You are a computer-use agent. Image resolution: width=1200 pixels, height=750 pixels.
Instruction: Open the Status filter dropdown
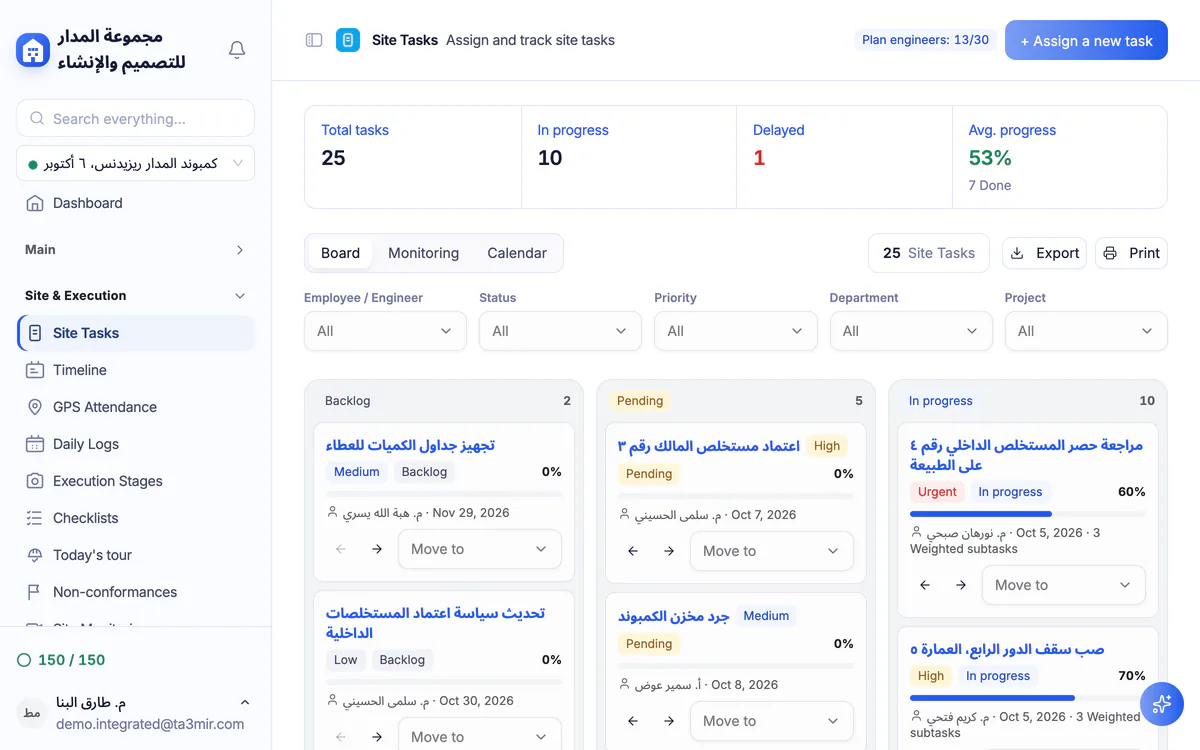point(560,331)
